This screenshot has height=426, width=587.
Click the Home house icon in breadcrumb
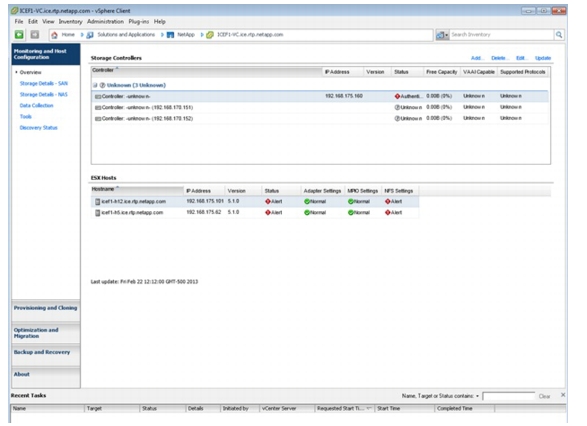click(x=54, y=35)
